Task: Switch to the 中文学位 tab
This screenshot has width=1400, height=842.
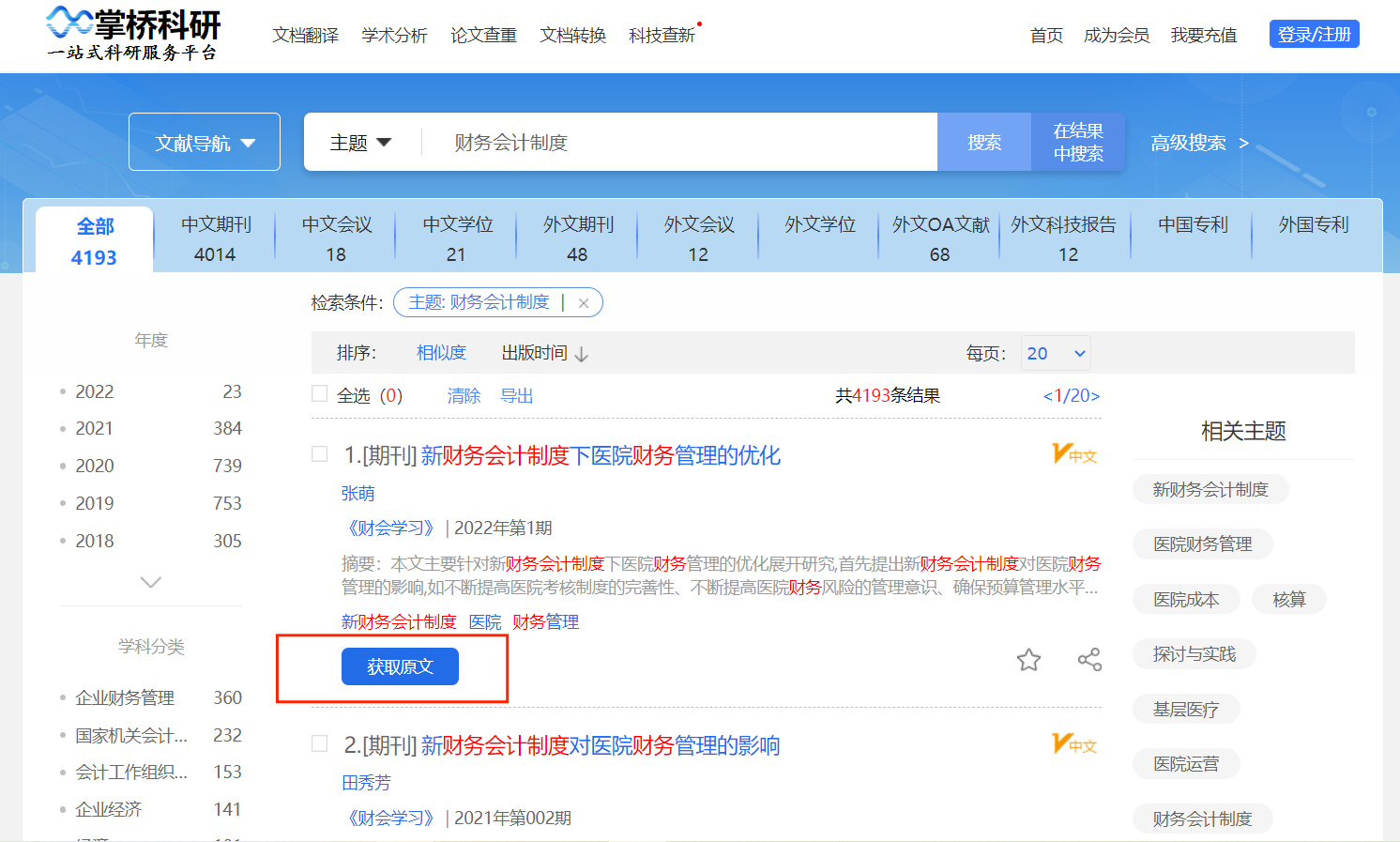Action: (457, 238)
